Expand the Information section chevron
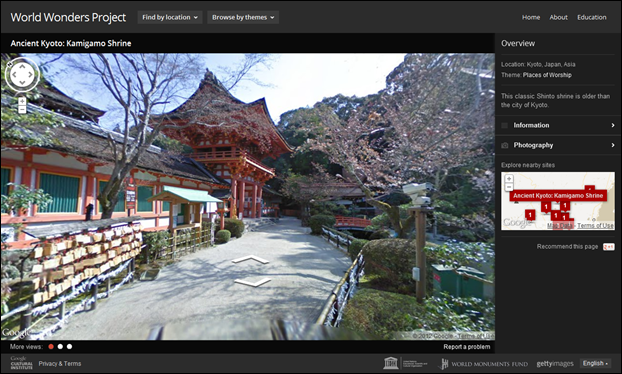The image size is (622, 374). pyautogui.click(x=613, y=125)
